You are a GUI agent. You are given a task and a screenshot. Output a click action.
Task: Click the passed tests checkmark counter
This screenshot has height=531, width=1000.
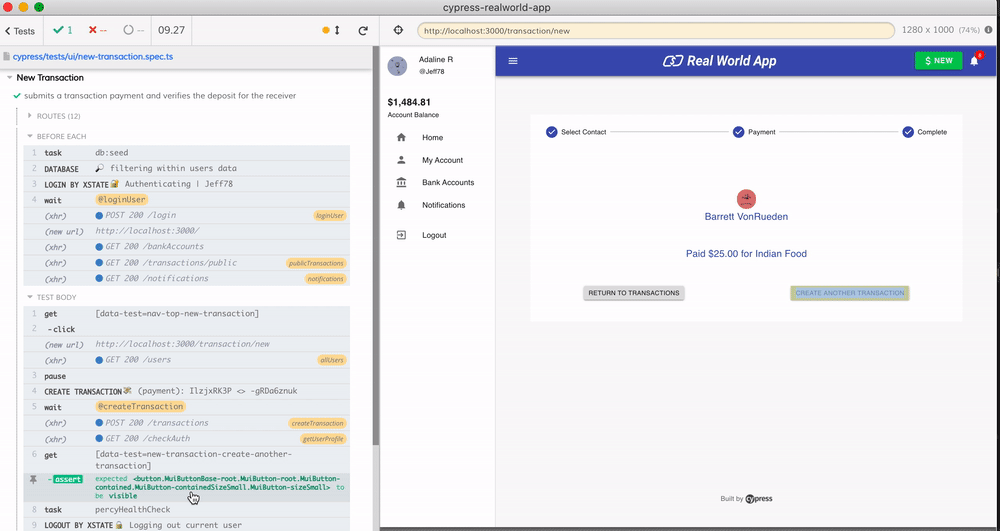[62, 30]
